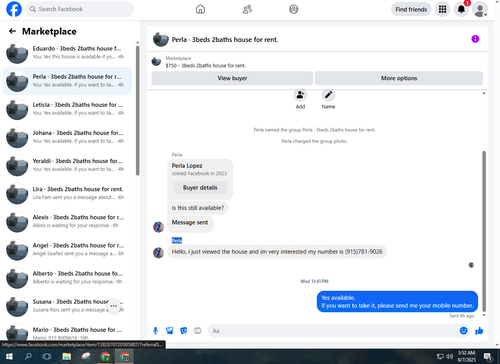Open the sticker picker icon
The image size is (500, 364).
(x=184, y=331)
